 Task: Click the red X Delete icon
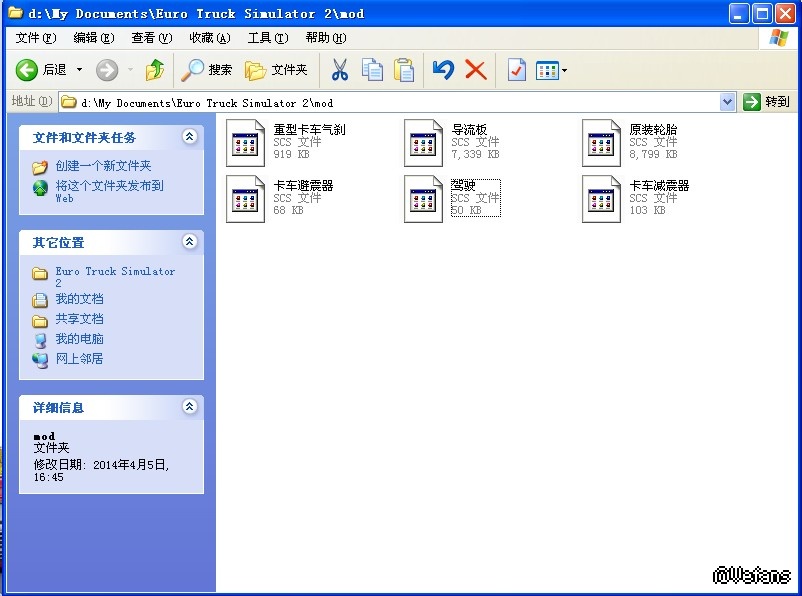pos(476,70)
